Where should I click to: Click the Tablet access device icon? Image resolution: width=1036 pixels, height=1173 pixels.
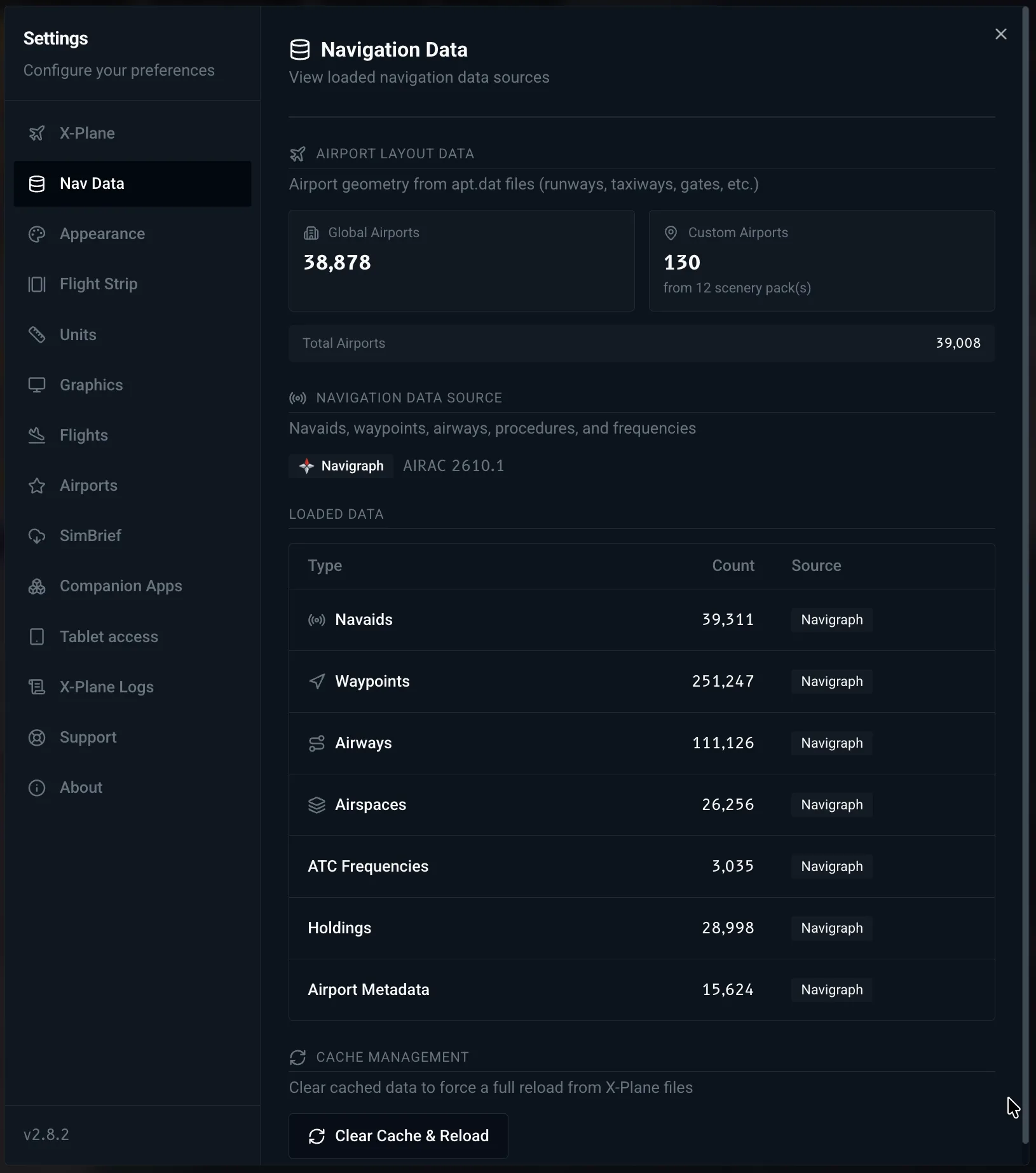point(37,636)
